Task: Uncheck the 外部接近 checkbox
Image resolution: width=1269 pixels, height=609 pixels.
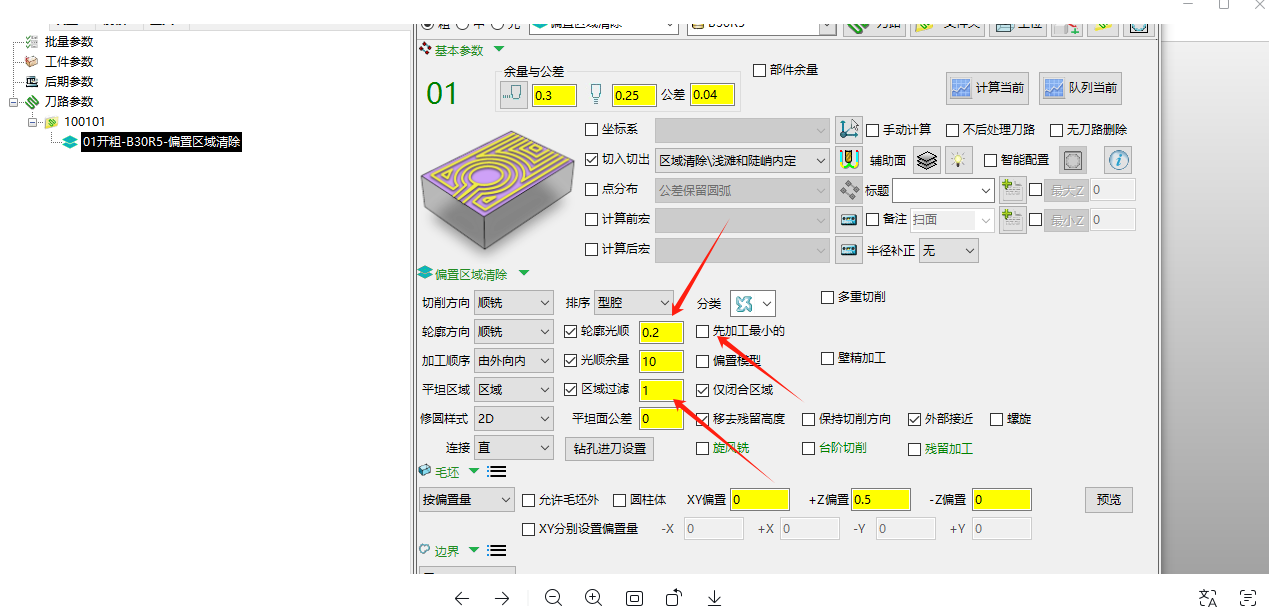Action: coord(914,419)
